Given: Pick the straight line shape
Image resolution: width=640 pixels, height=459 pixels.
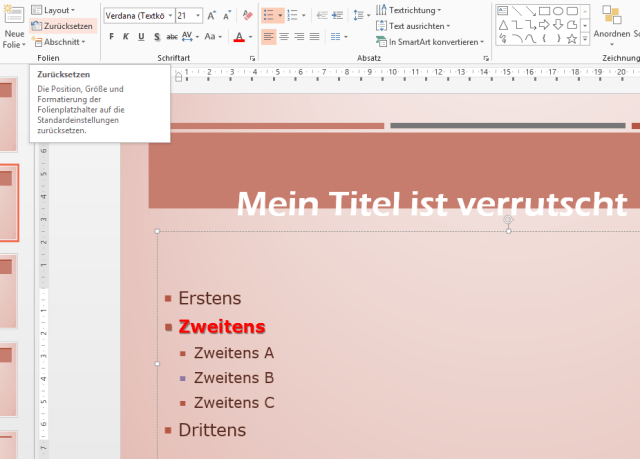Looking at the screenshot, I should (x=517, y=11).
